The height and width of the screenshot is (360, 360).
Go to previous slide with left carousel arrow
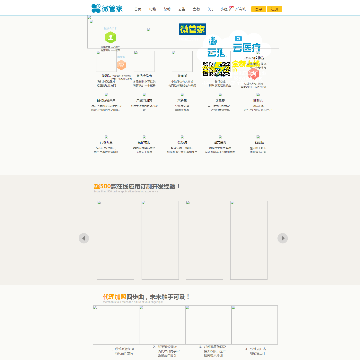click(x=84, y=238)
